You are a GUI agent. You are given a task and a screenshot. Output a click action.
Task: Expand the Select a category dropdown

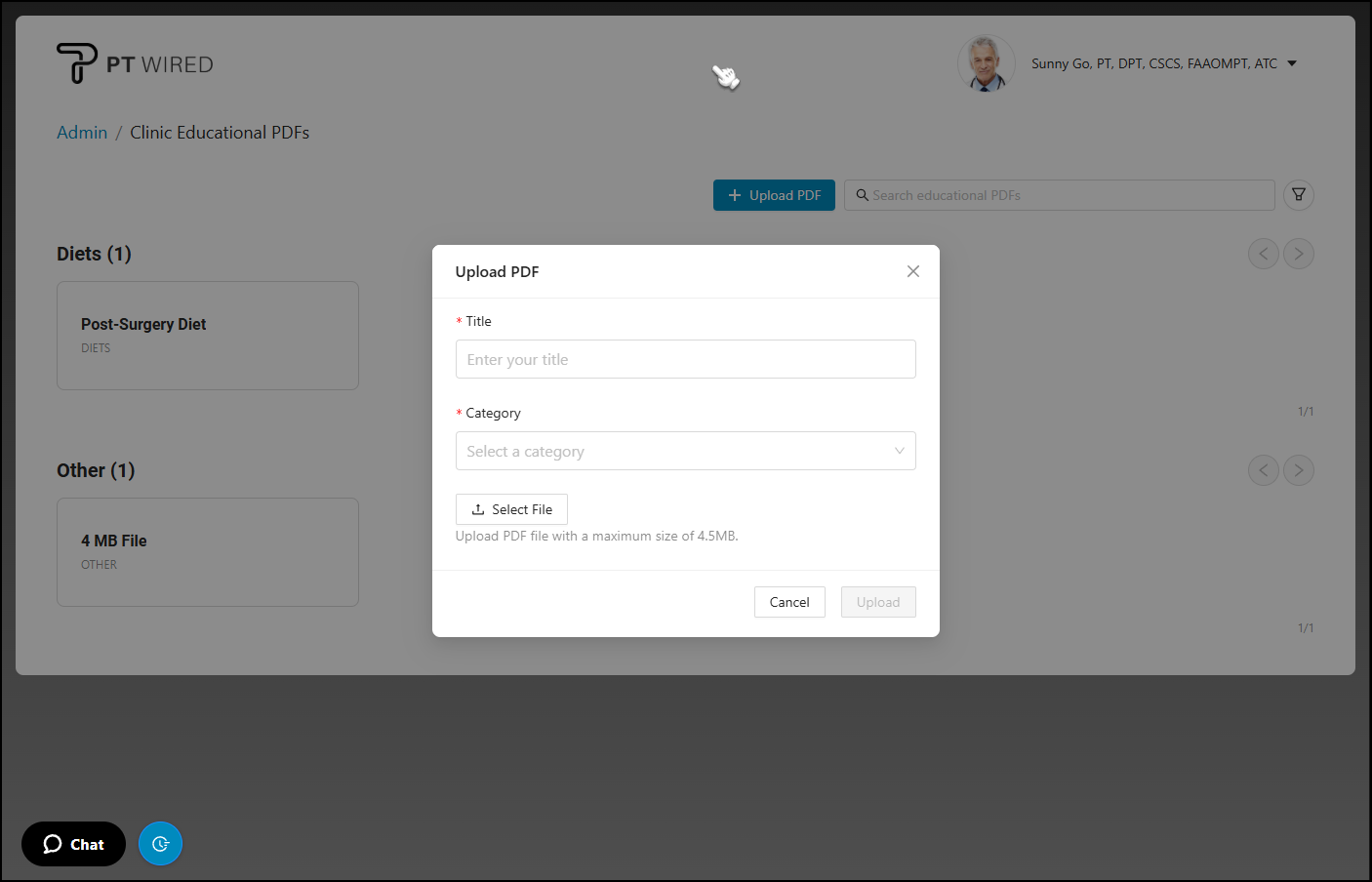pos(685,451)
